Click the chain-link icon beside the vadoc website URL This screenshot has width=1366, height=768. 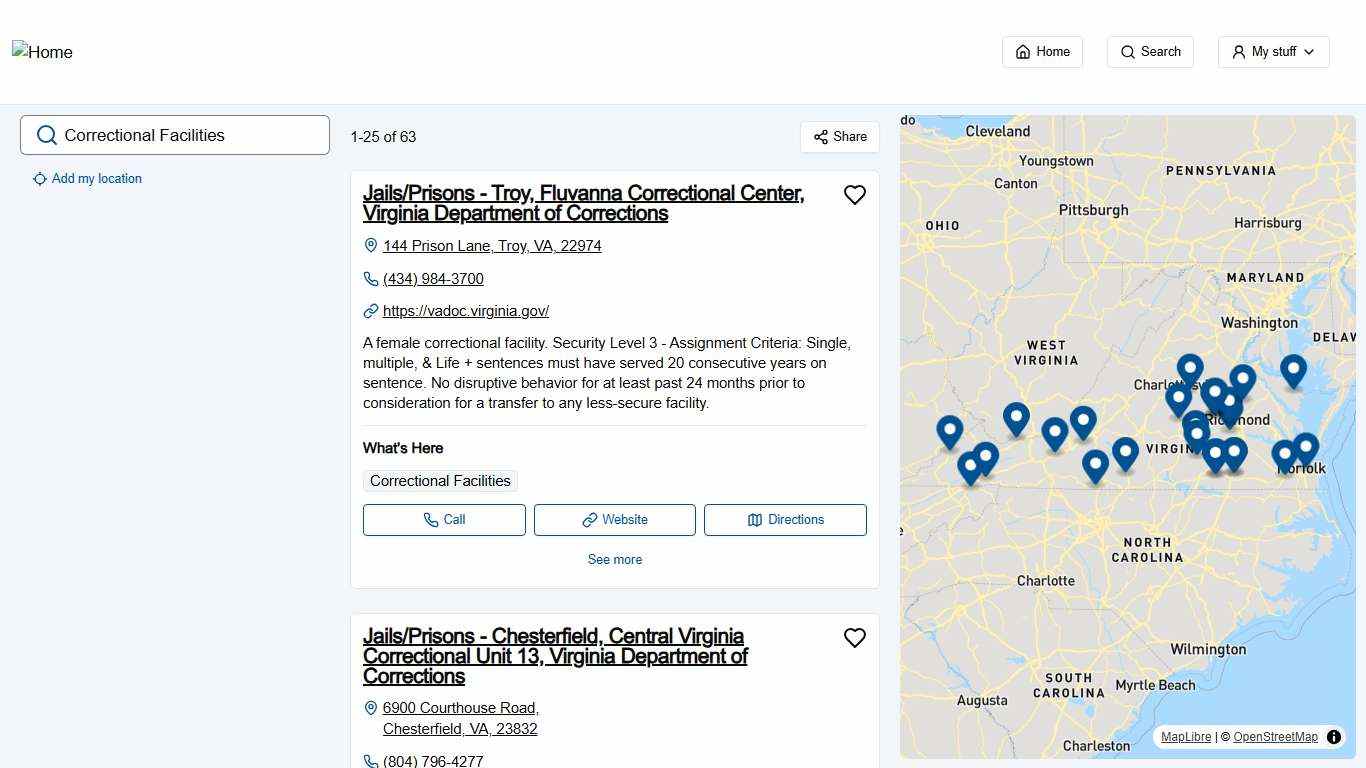tap(371, 311)
